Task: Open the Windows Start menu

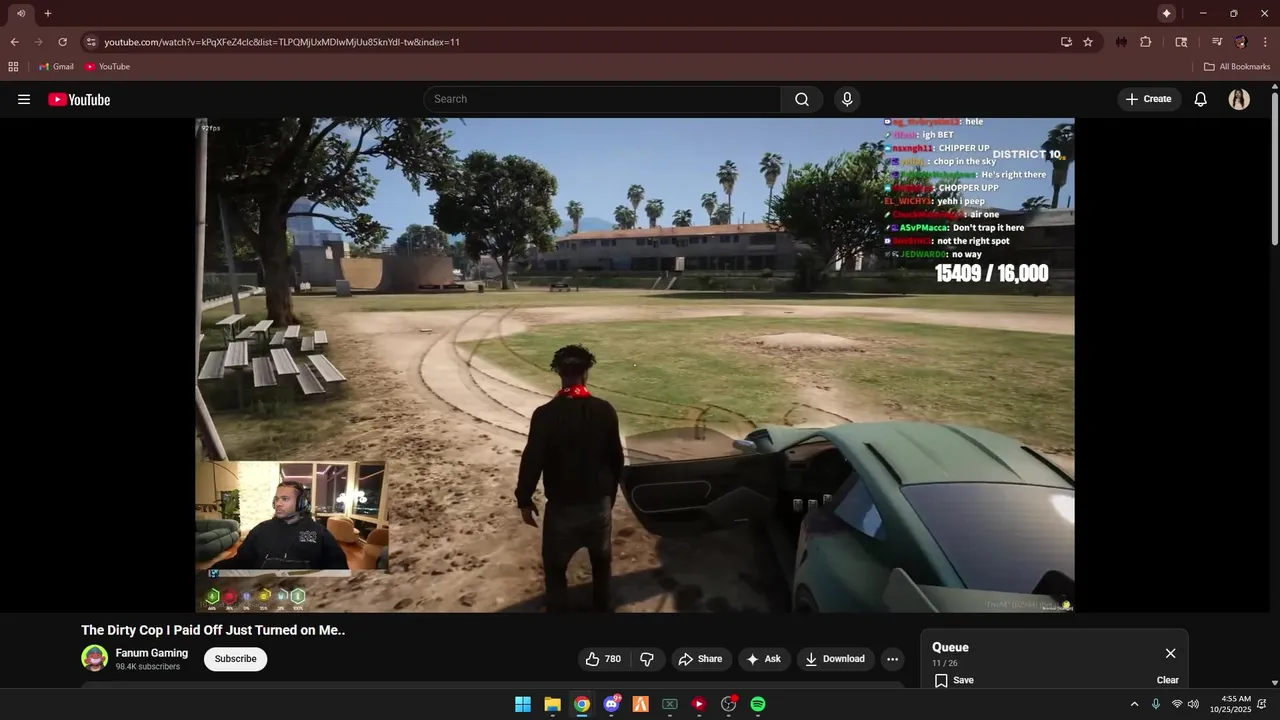Action: pos(523,704)
